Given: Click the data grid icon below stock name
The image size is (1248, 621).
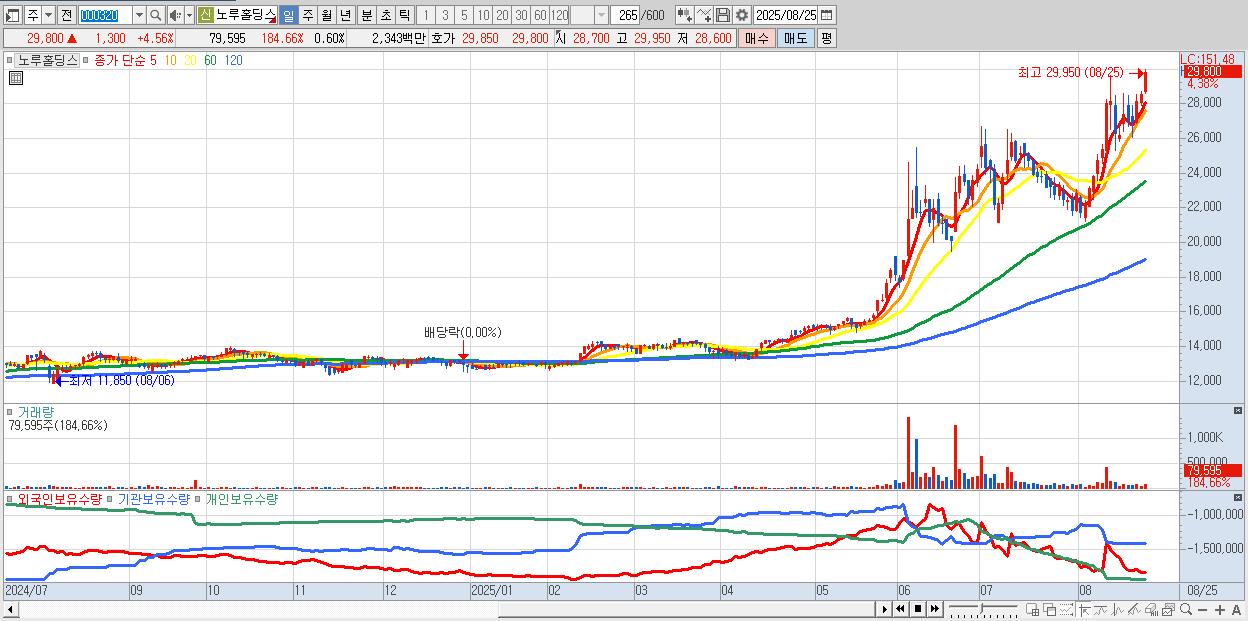Looking at the screenshot, I should tap(15, 77).
